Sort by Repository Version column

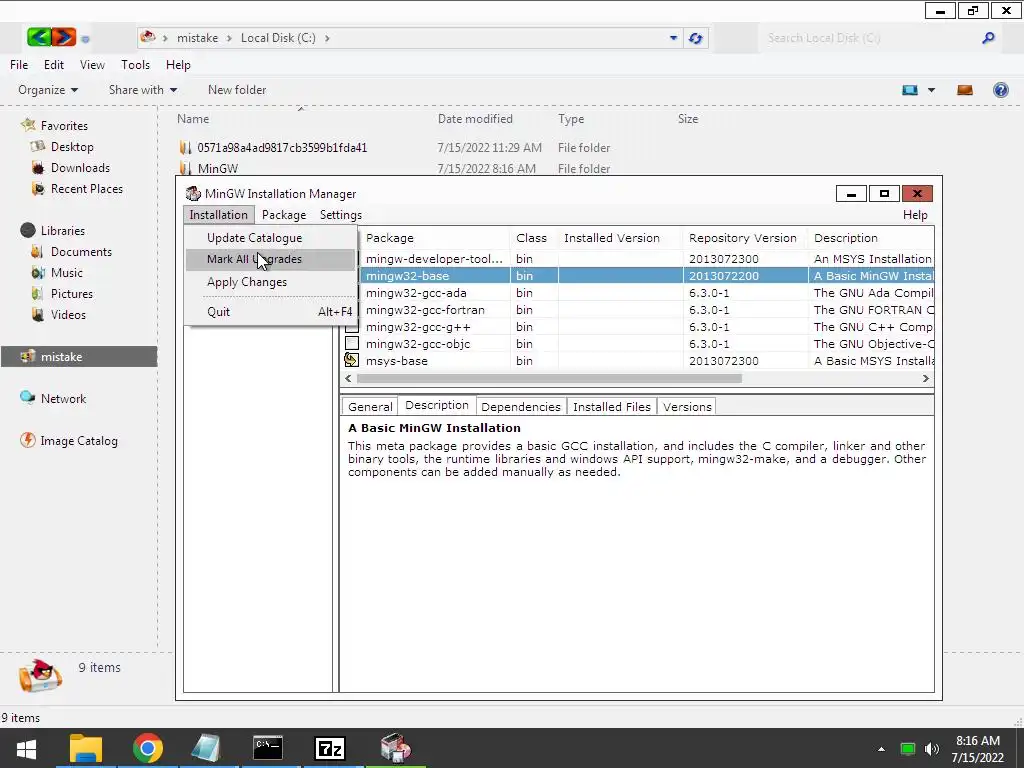(743, 238)
